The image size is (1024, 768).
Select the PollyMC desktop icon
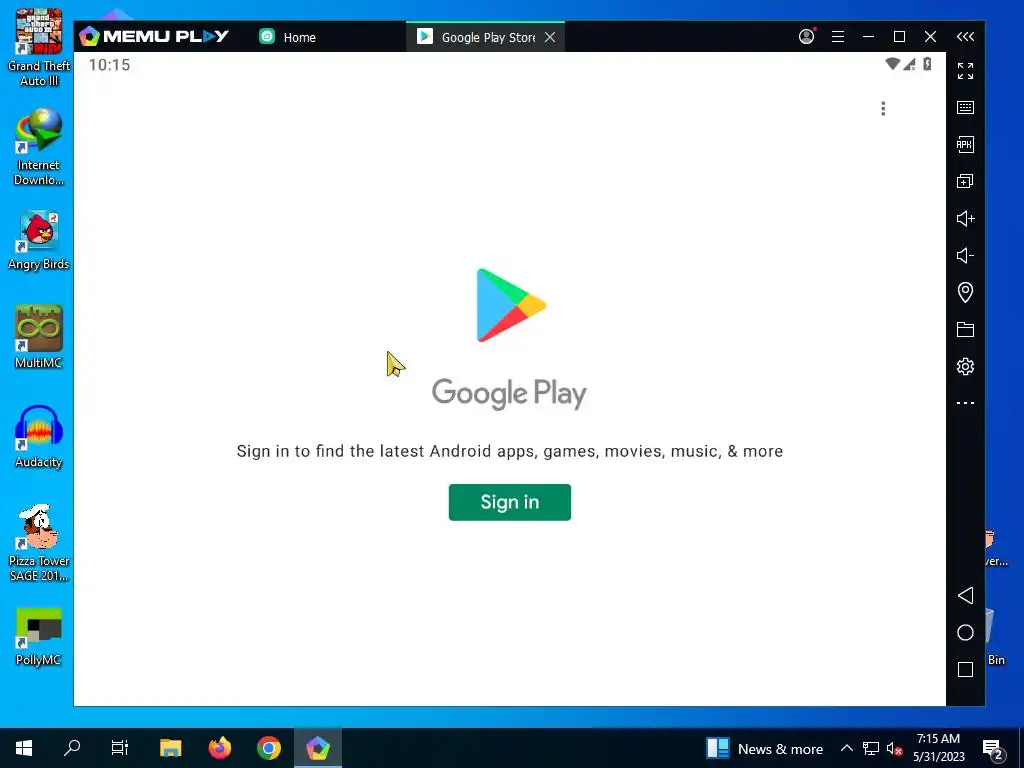click(x=39, y=637)
